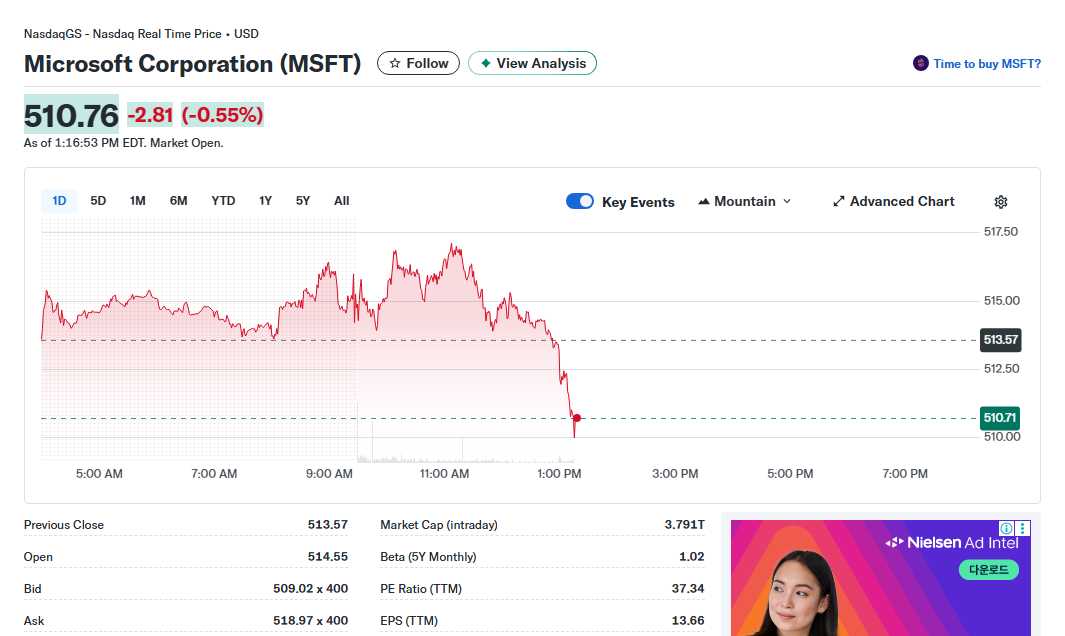Viewport: 1065px width, 636px height.
Task: Open the ad options icon on the Nielsen ad
Action: click(1022, 528)
